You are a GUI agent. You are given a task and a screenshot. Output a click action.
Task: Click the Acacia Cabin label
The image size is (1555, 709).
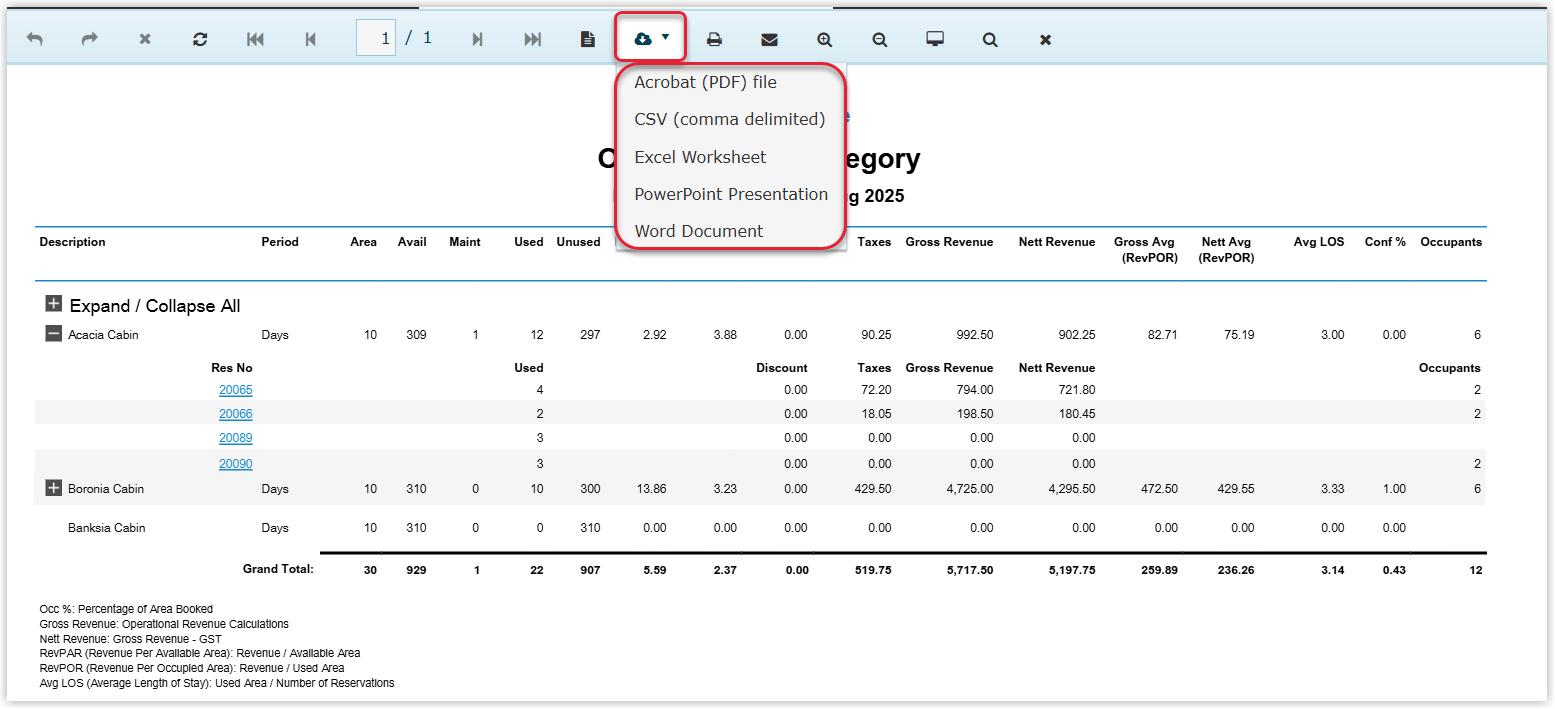103,335
